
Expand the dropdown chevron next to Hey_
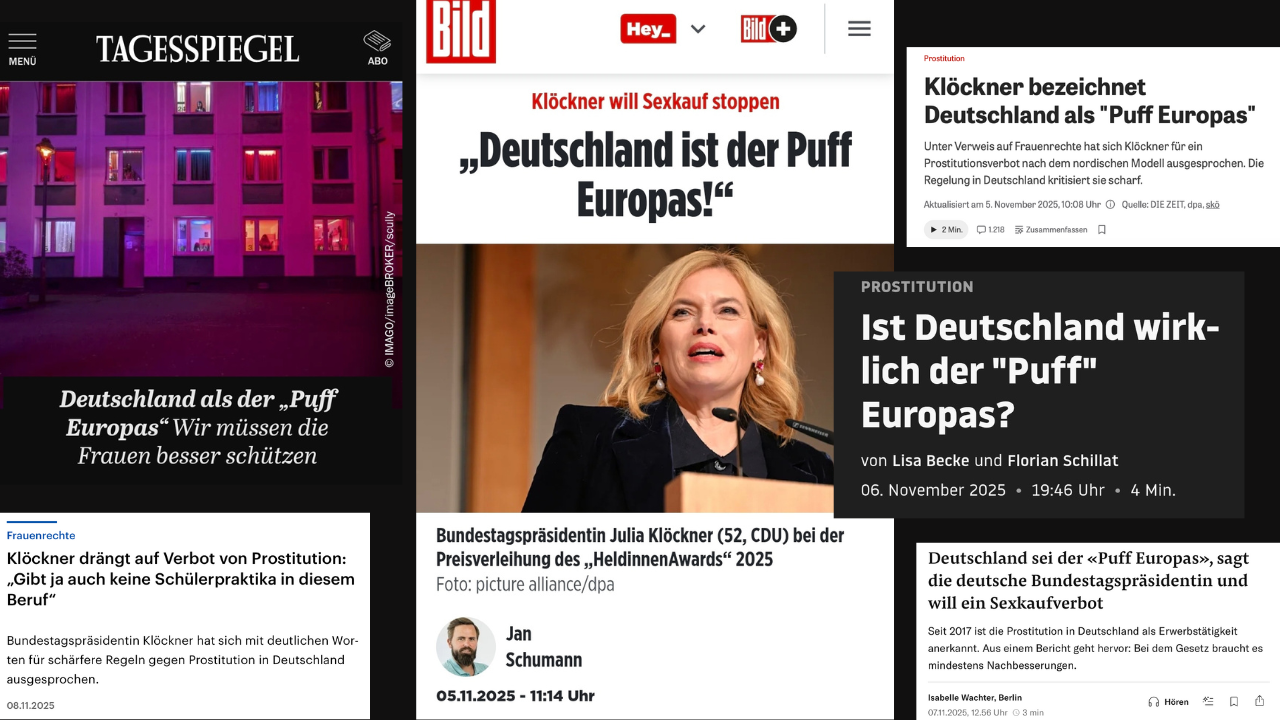coord(698,29)
